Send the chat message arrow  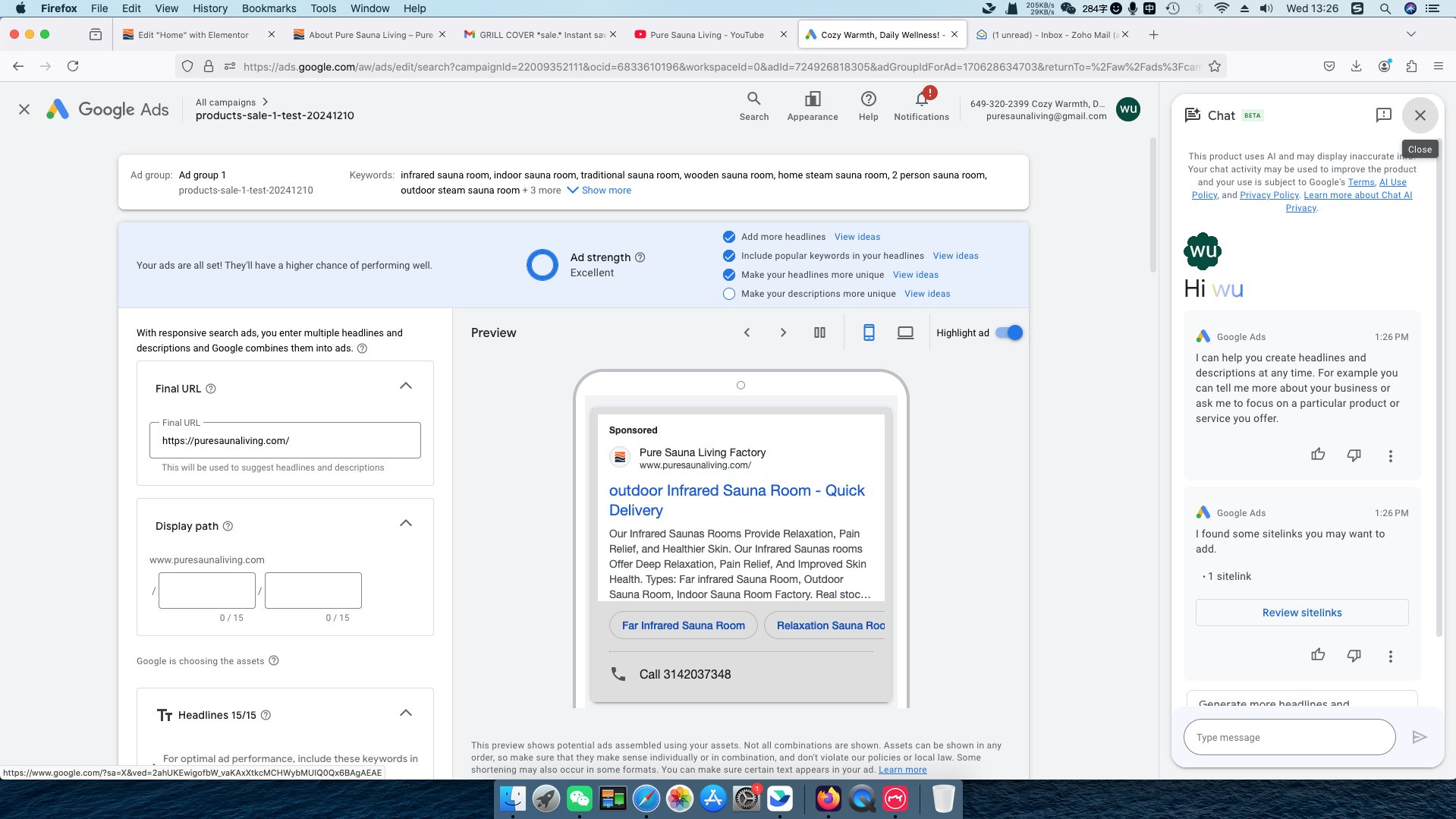pos(1419,737)
